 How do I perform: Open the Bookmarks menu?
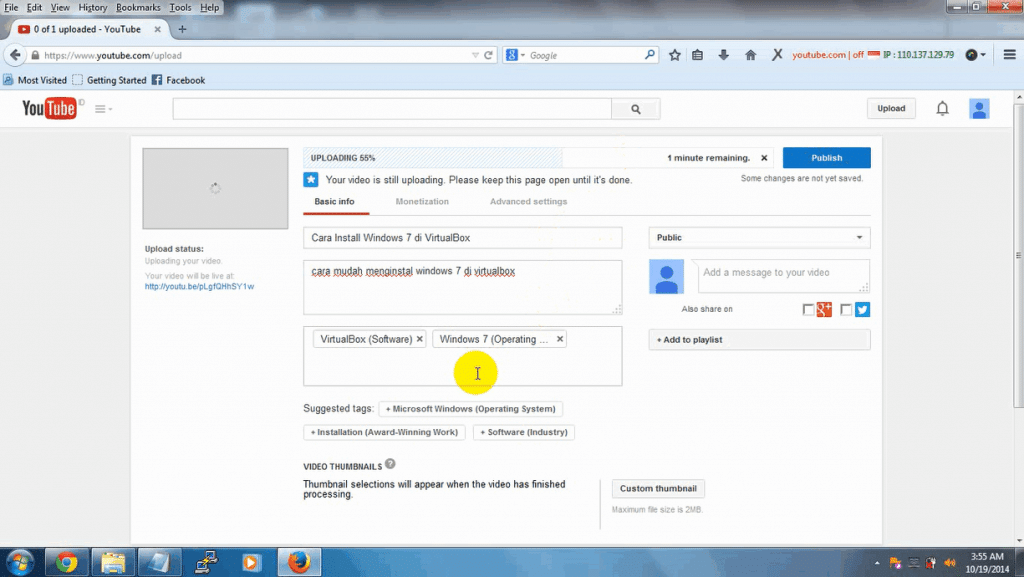138,8
